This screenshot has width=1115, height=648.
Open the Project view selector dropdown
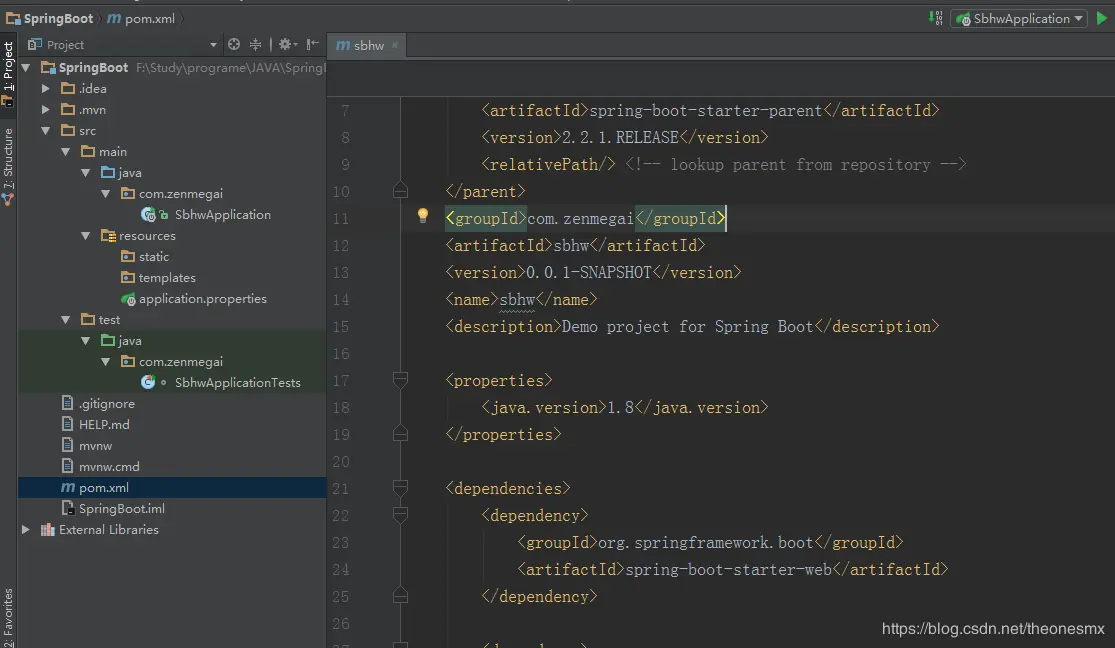point(213,45)
